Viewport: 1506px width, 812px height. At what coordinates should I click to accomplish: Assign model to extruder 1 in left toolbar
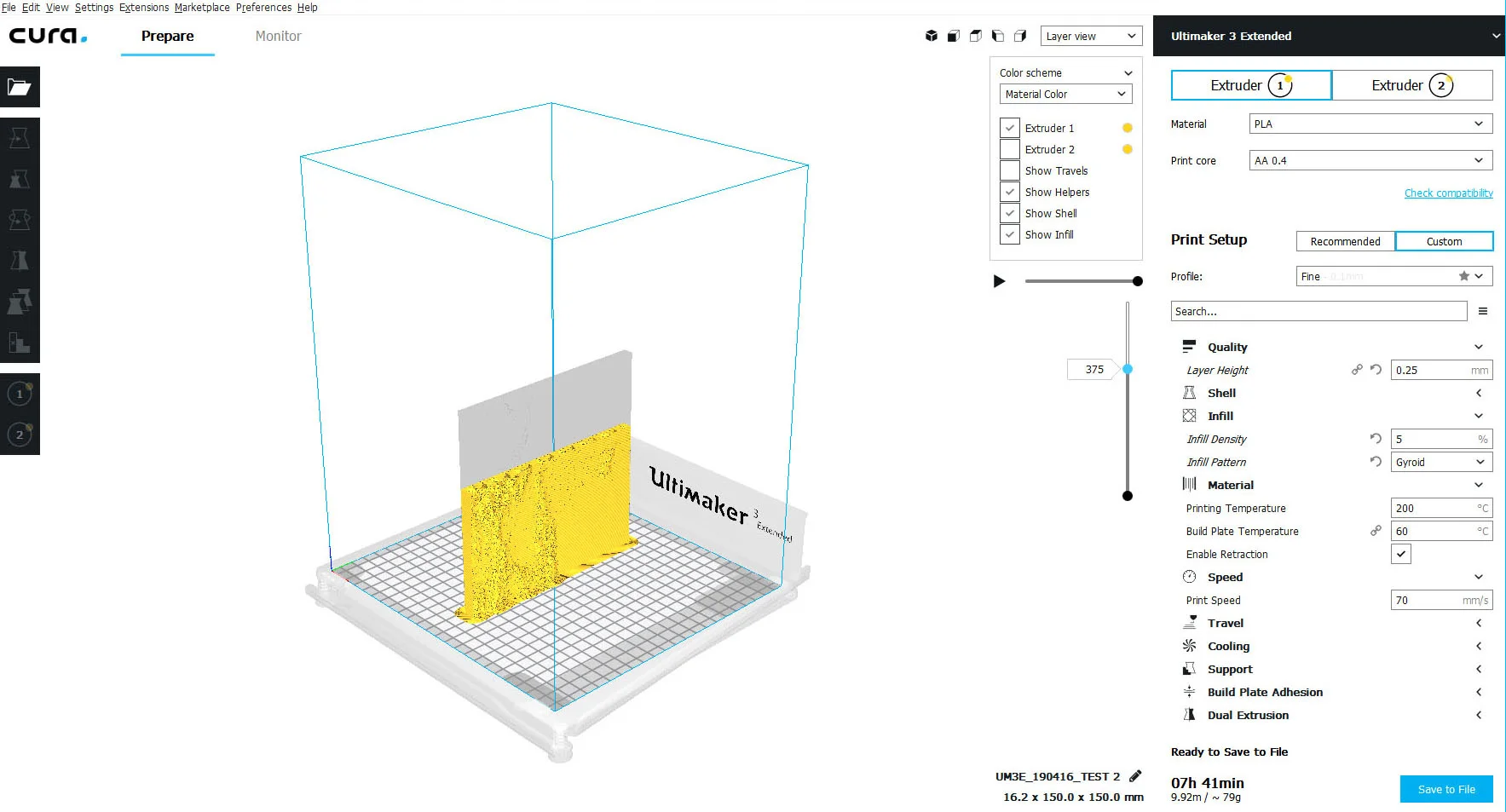(20, 394)
